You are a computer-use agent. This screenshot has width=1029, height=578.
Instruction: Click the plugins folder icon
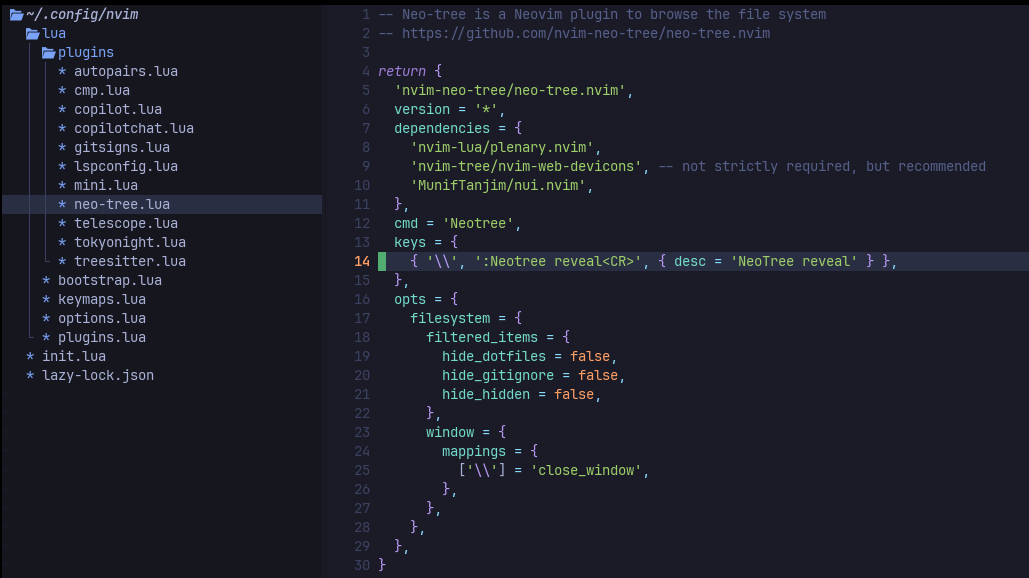[48, 53]
